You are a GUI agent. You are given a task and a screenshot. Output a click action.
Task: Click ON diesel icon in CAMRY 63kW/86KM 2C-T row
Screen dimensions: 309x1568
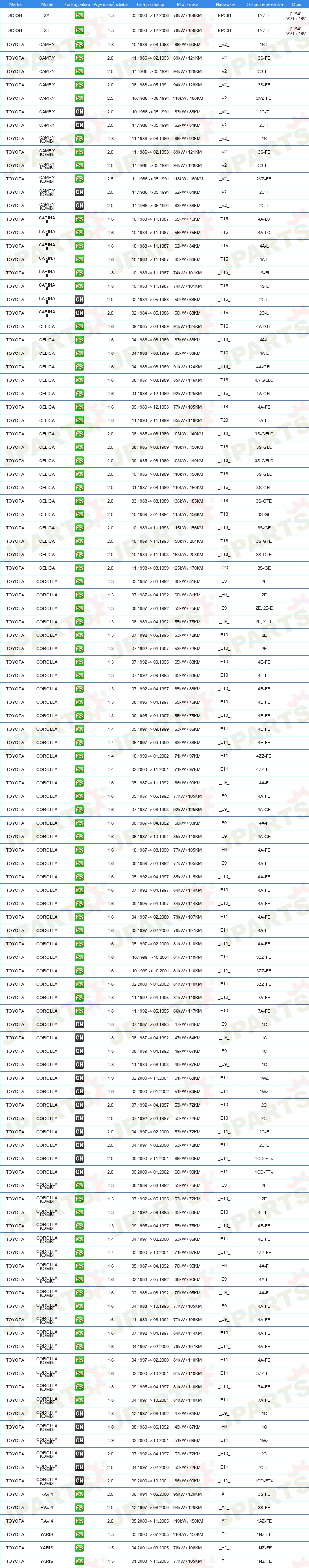pos(79,112)
